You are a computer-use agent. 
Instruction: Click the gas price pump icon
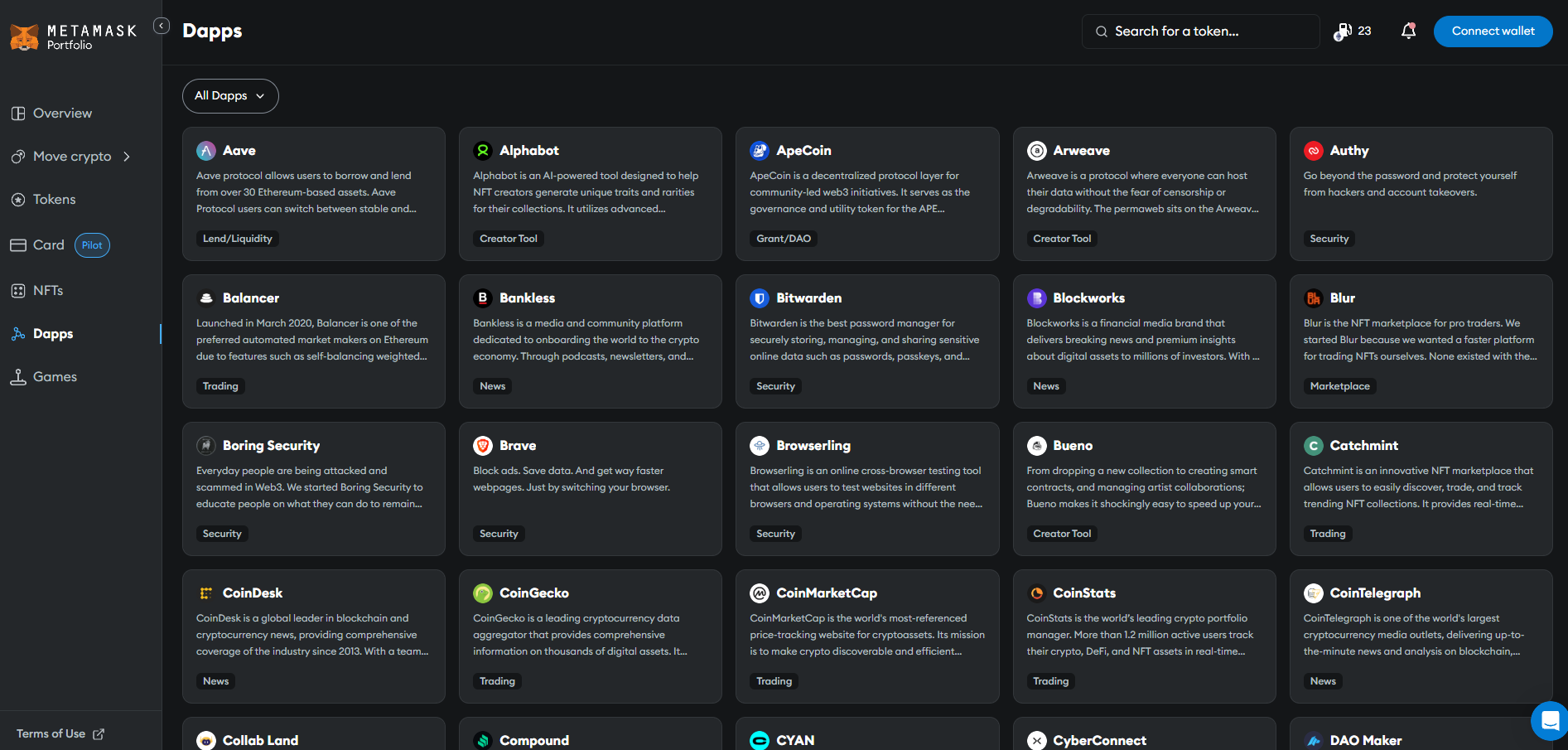pos(1342,31)
